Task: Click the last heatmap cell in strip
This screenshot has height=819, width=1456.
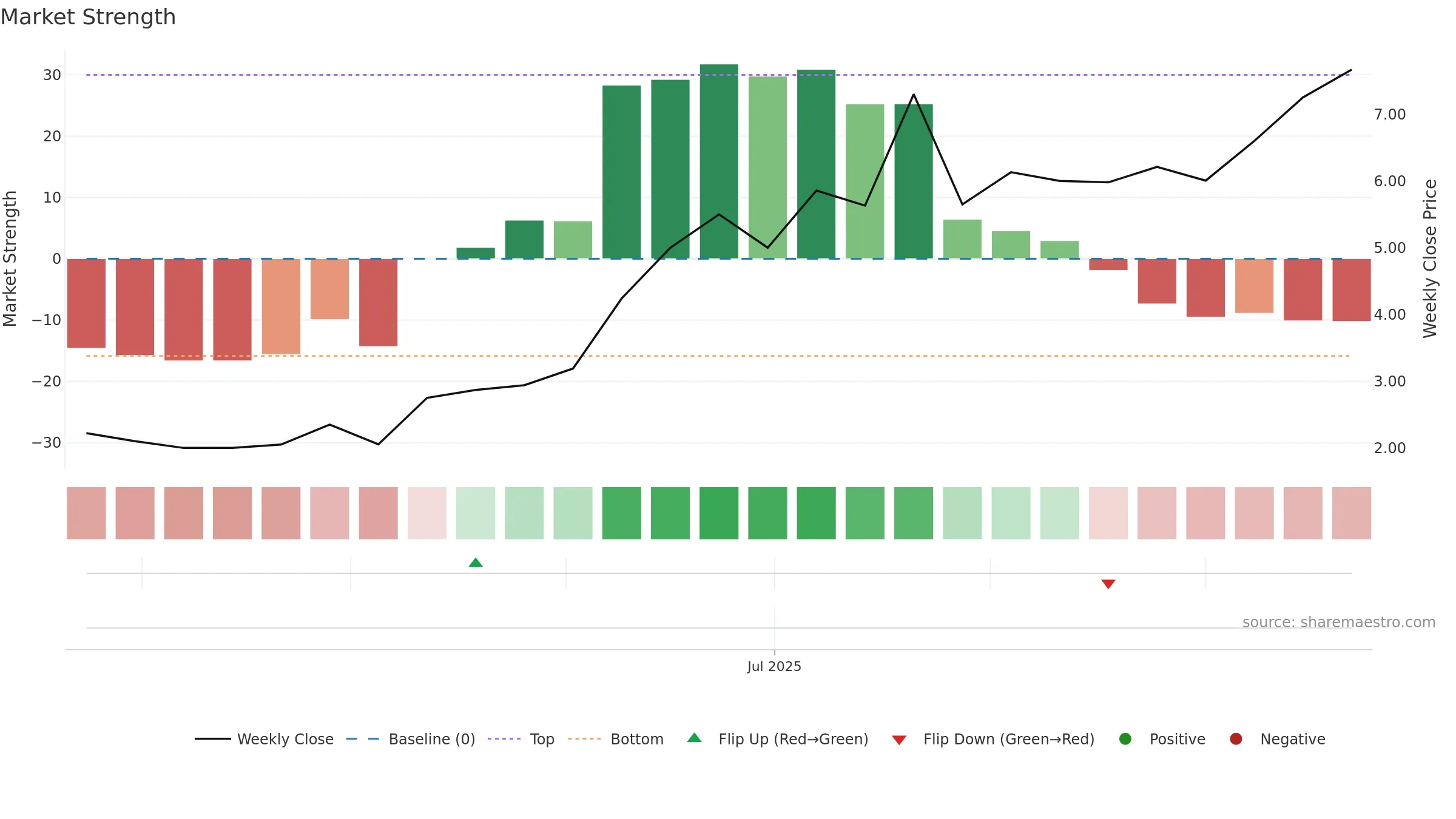Action: point(1352,513)
